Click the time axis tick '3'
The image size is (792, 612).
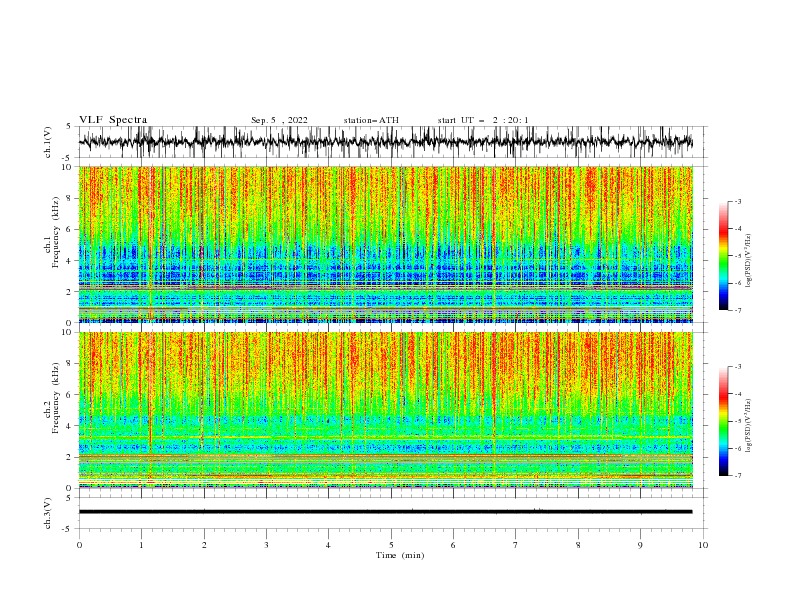coord(266,545)
